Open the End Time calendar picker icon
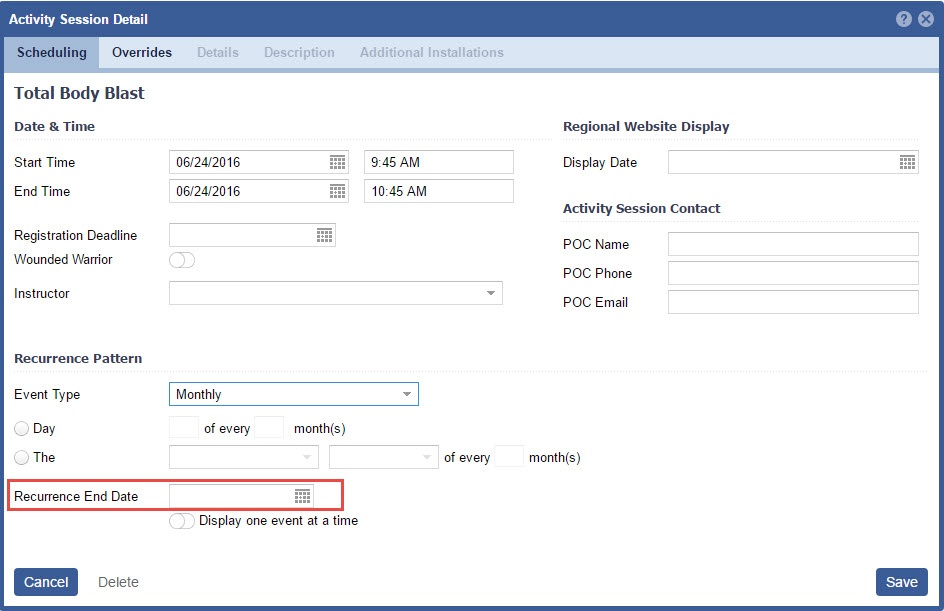Viewport: 944px width, 611px height. 337,191
